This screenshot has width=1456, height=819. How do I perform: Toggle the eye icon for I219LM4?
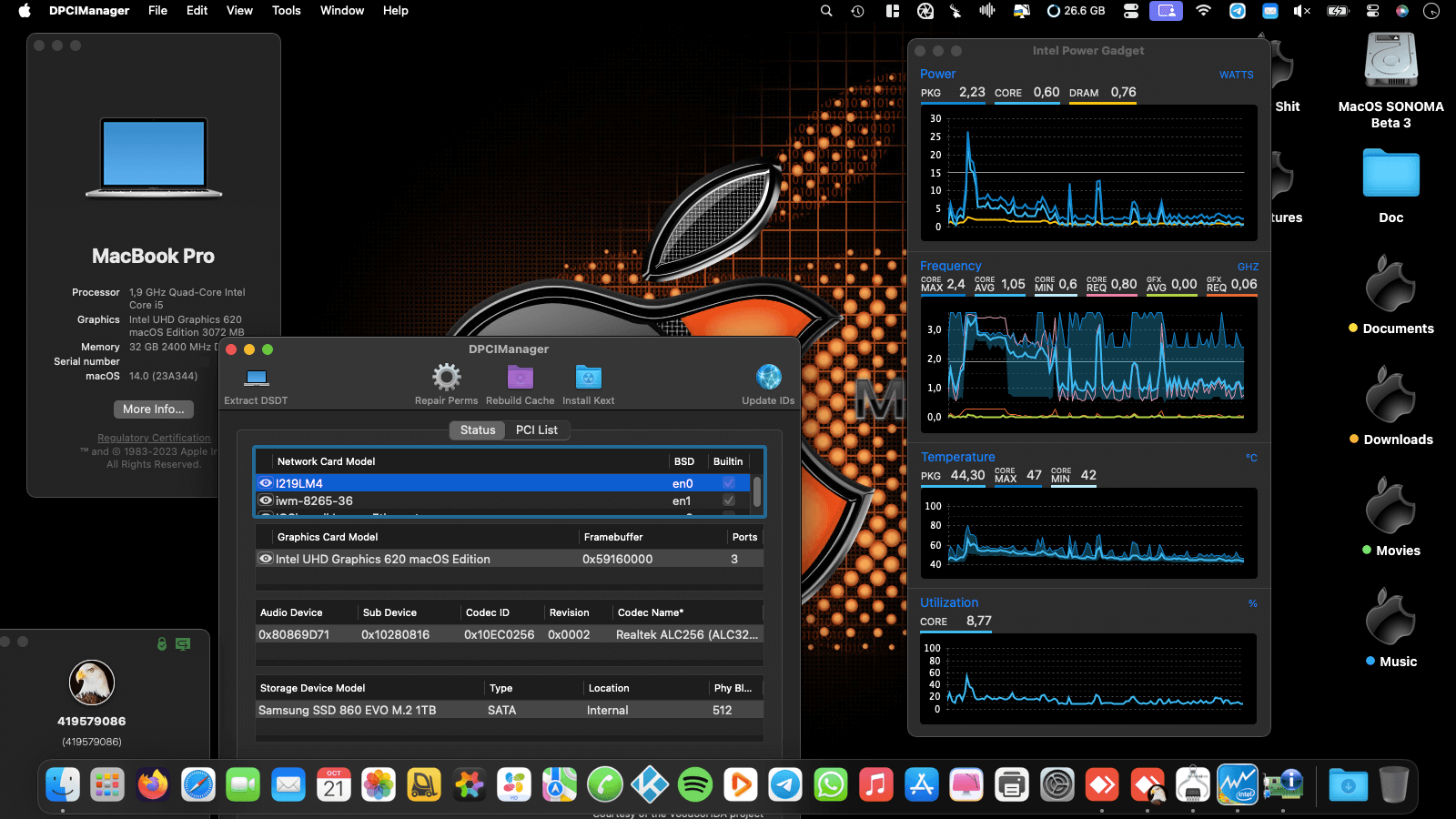coord(266,483)
